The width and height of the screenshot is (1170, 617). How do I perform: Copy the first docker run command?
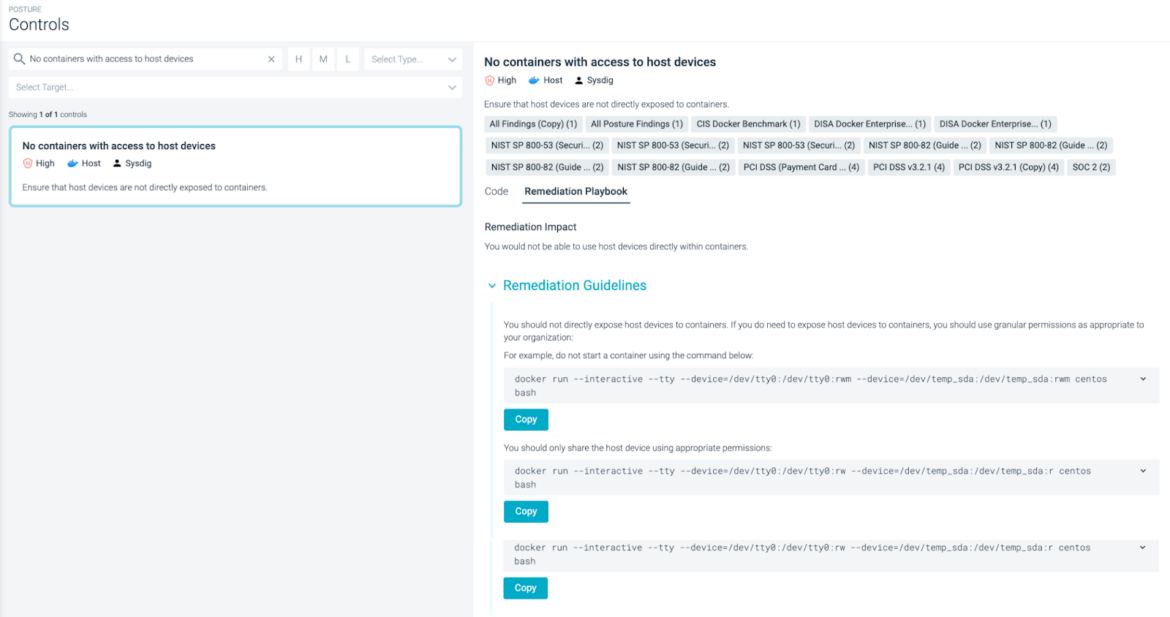click(525, 419)
